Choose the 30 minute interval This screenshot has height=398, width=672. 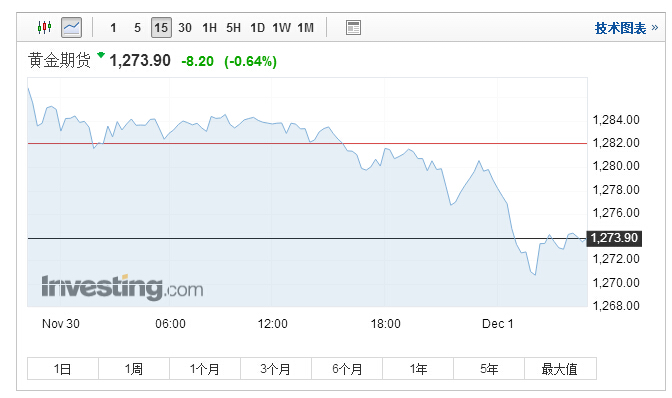click(185, 28)
